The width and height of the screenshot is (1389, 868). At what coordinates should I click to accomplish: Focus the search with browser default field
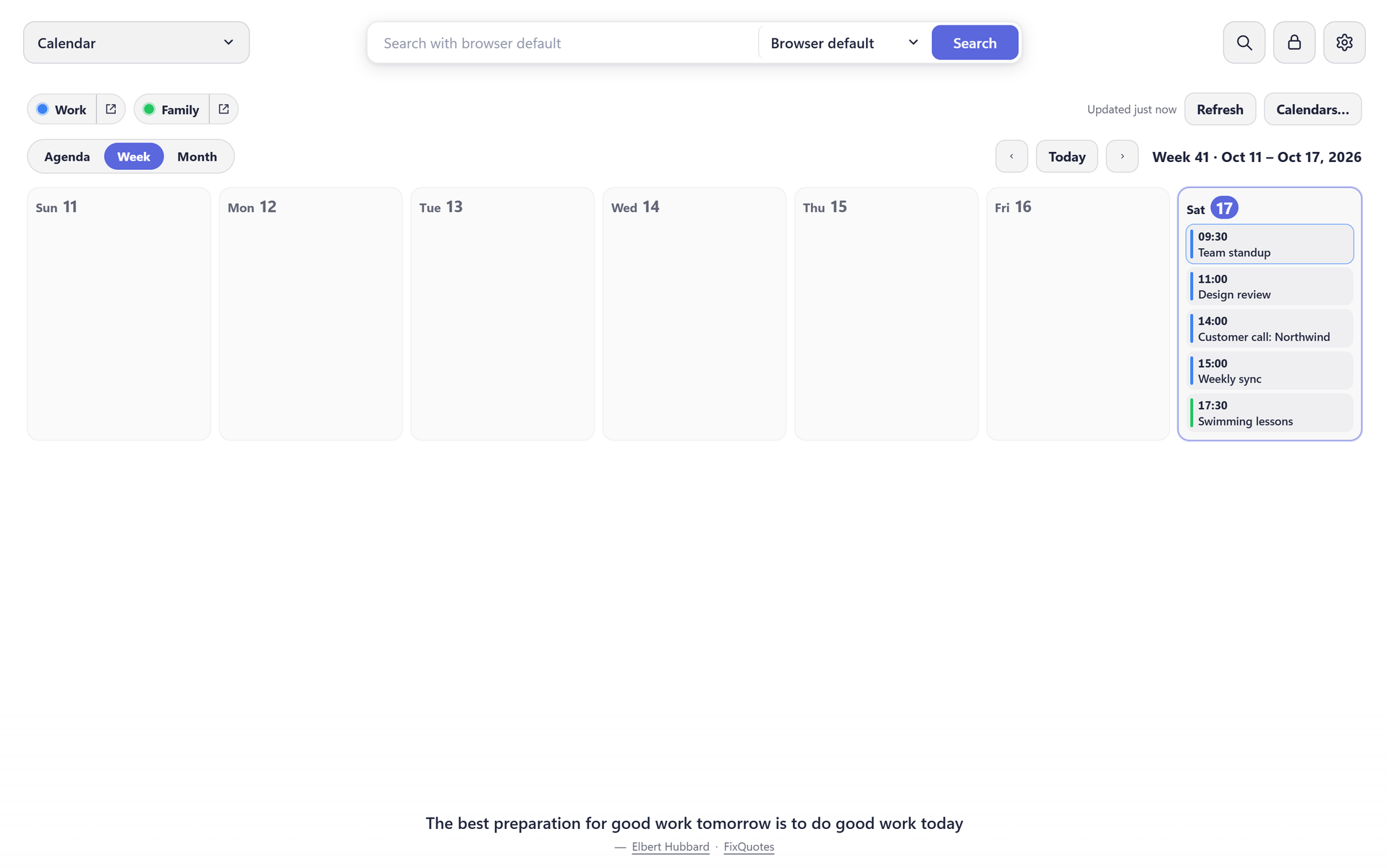click(x=564, y=43)
